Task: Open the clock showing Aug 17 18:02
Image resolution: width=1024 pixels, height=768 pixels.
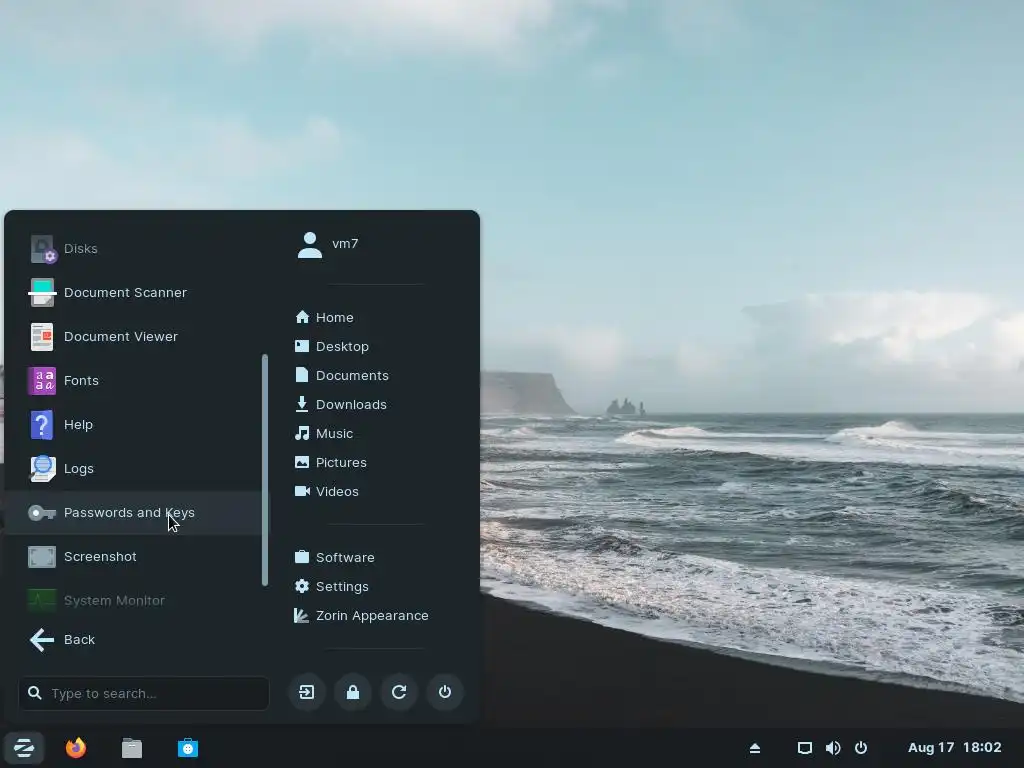Action: tap(955, 748)
